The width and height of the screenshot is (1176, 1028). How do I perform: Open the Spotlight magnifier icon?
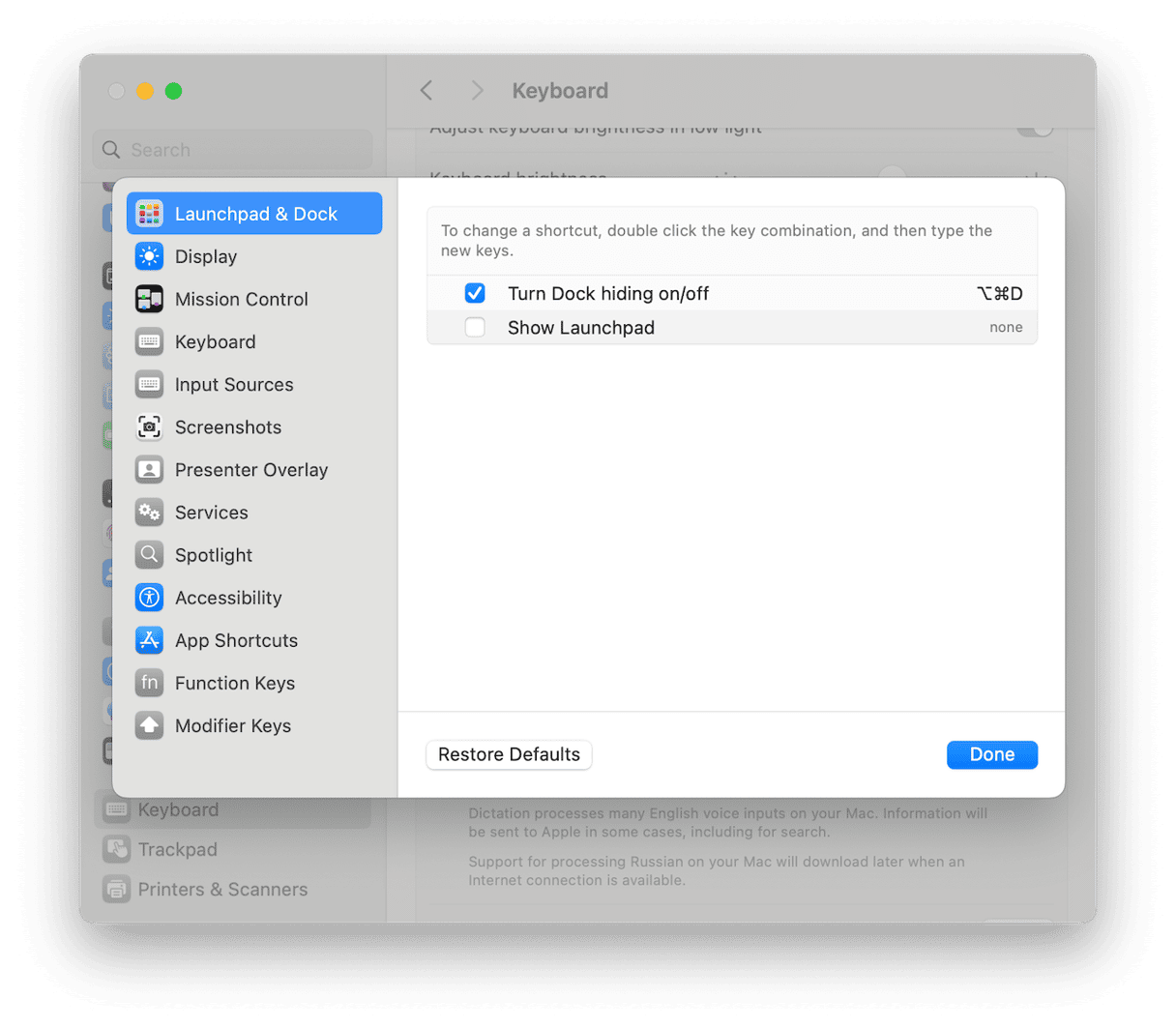pos(149,555)
